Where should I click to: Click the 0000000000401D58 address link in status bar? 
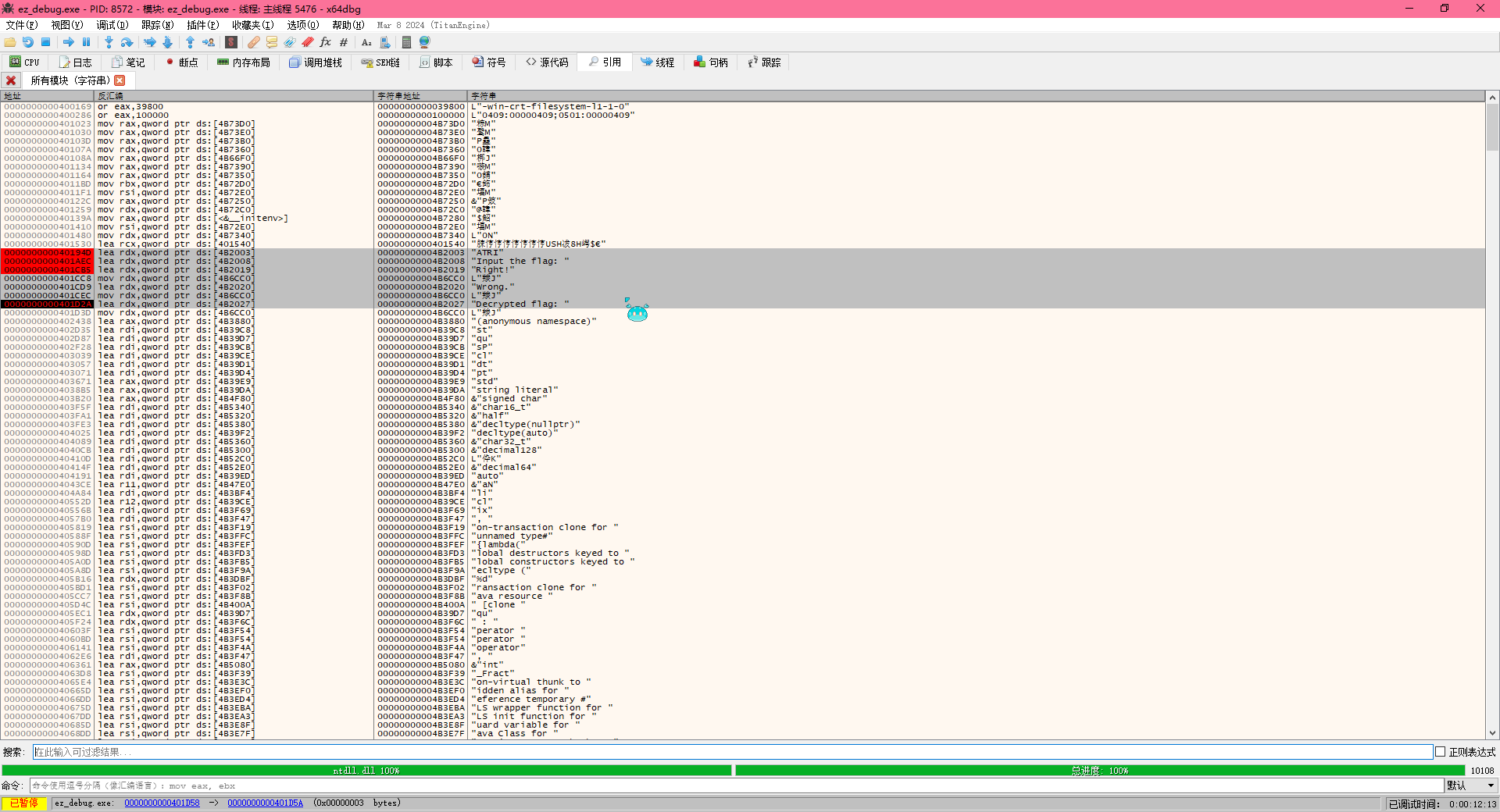pos(162,803)
